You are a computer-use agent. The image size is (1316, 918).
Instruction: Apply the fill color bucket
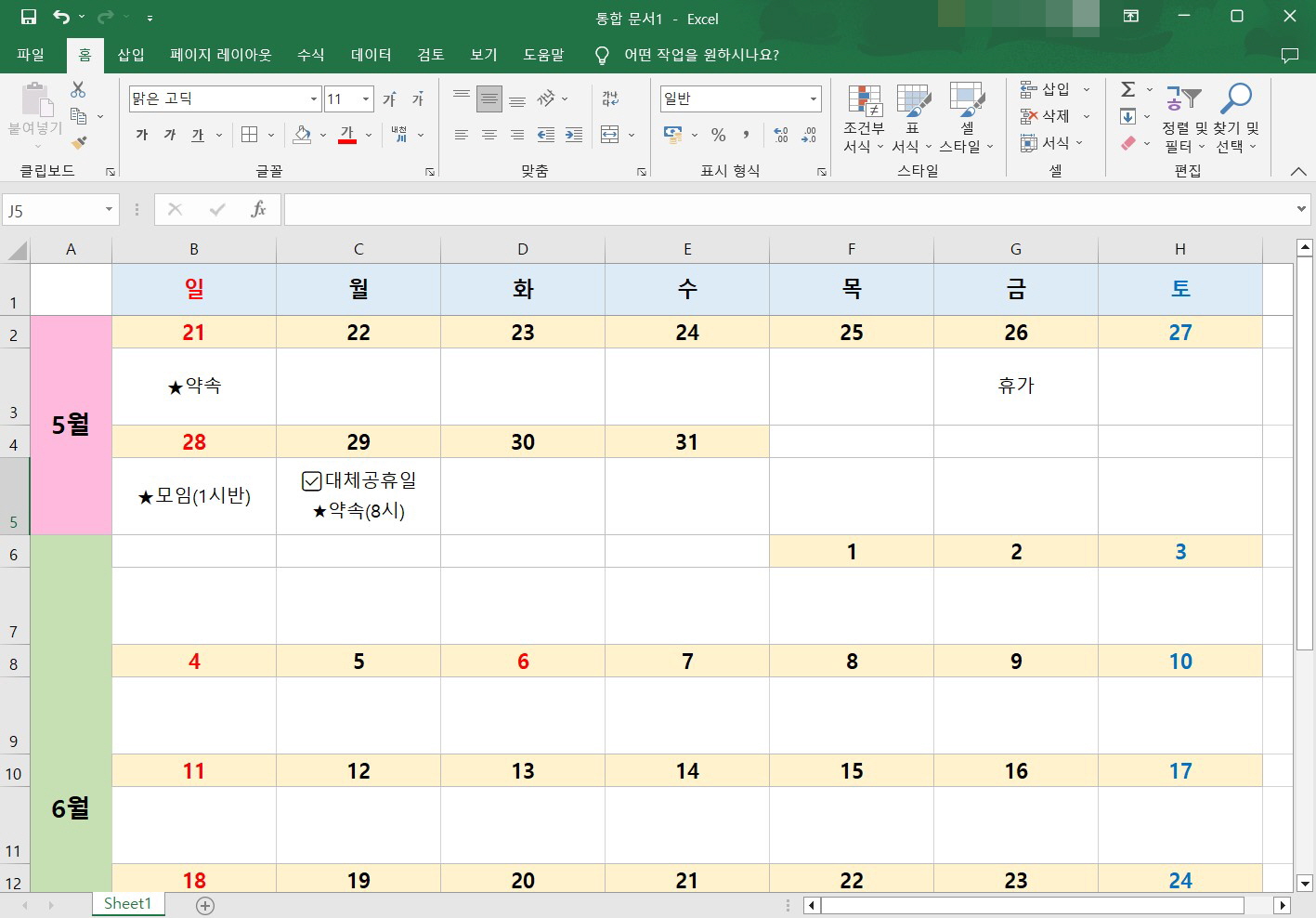pos(302,135)
